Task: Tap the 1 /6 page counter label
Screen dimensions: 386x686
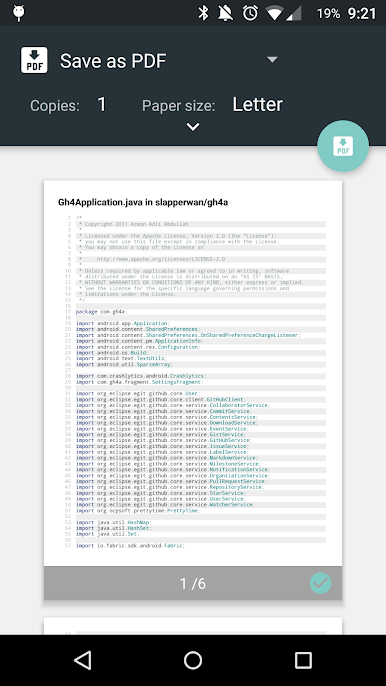Action: pyautogui.click(x=193, y=583)
